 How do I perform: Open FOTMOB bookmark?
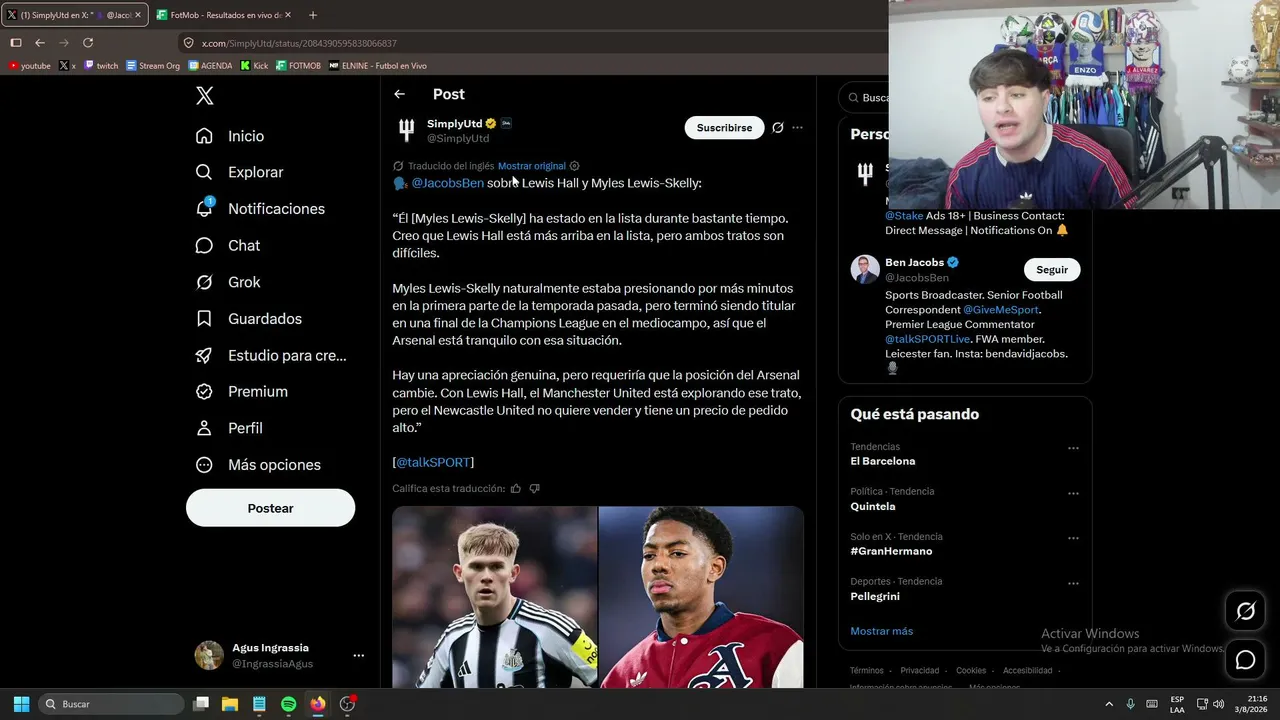(299, 66)
